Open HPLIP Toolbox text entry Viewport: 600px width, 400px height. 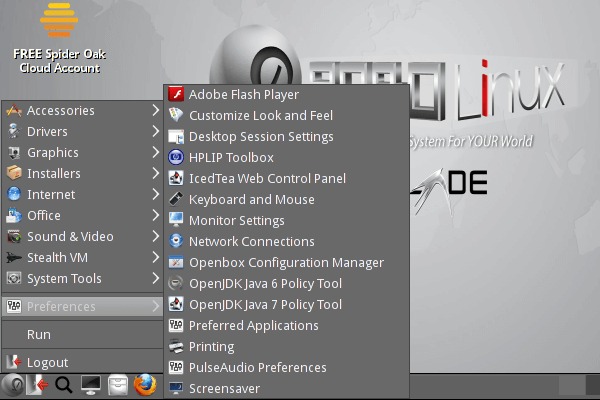tap(231, 158)
